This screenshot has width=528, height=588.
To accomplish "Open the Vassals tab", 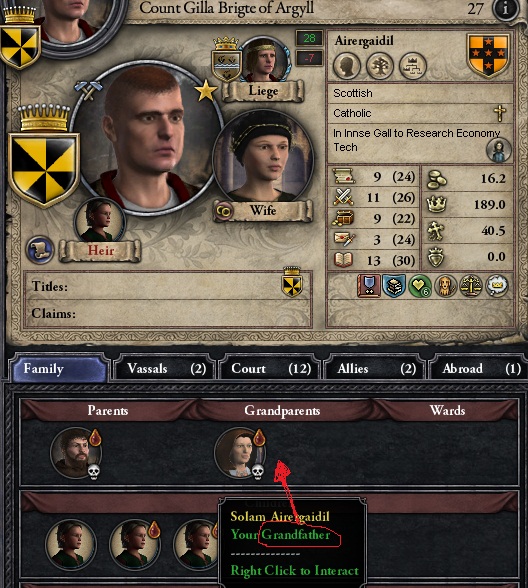I will (165, 369).
